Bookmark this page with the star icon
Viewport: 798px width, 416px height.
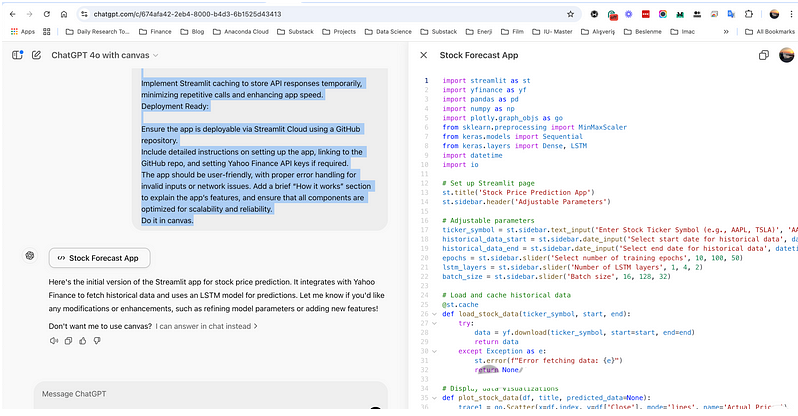[571, 14]
